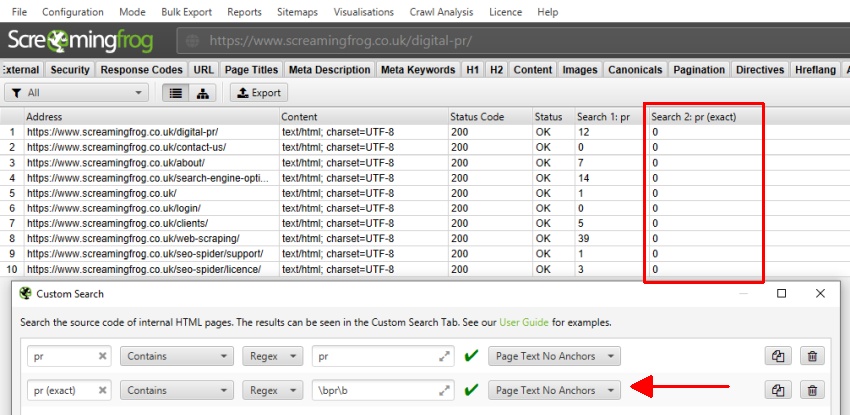Switch to the Meta Keywords tab
This screenshot has height=415, width=850.
point(418,70)
